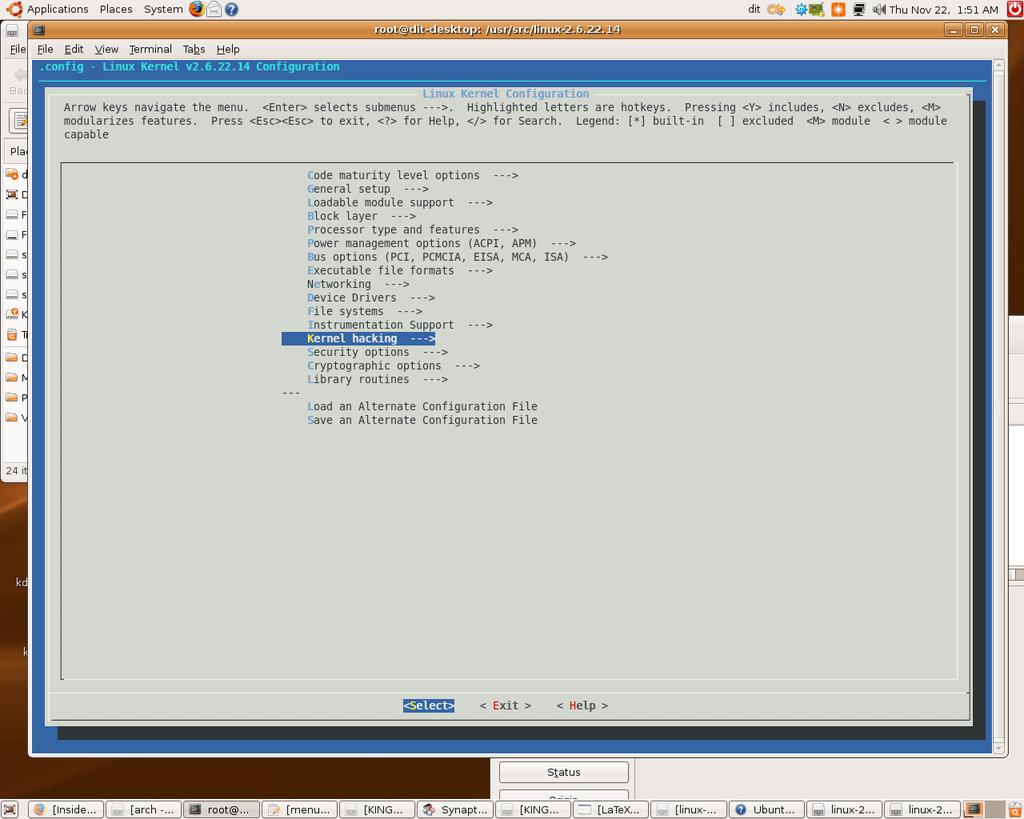Expand Power management options submenu
Screen dimensions: 1024x819
441,243
